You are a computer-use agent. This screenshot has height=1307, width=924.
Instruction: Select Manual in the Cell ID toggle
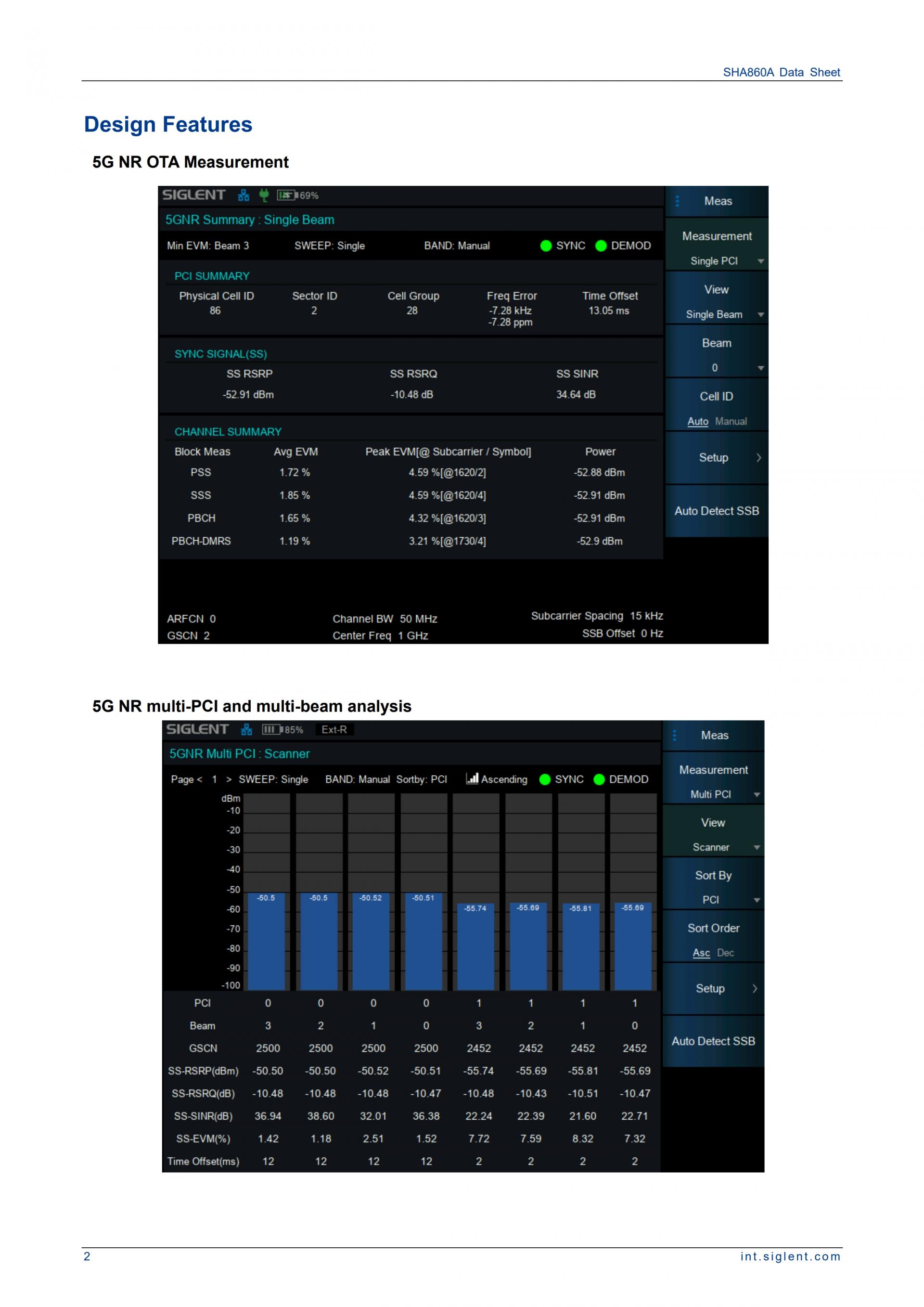point(731,421)
